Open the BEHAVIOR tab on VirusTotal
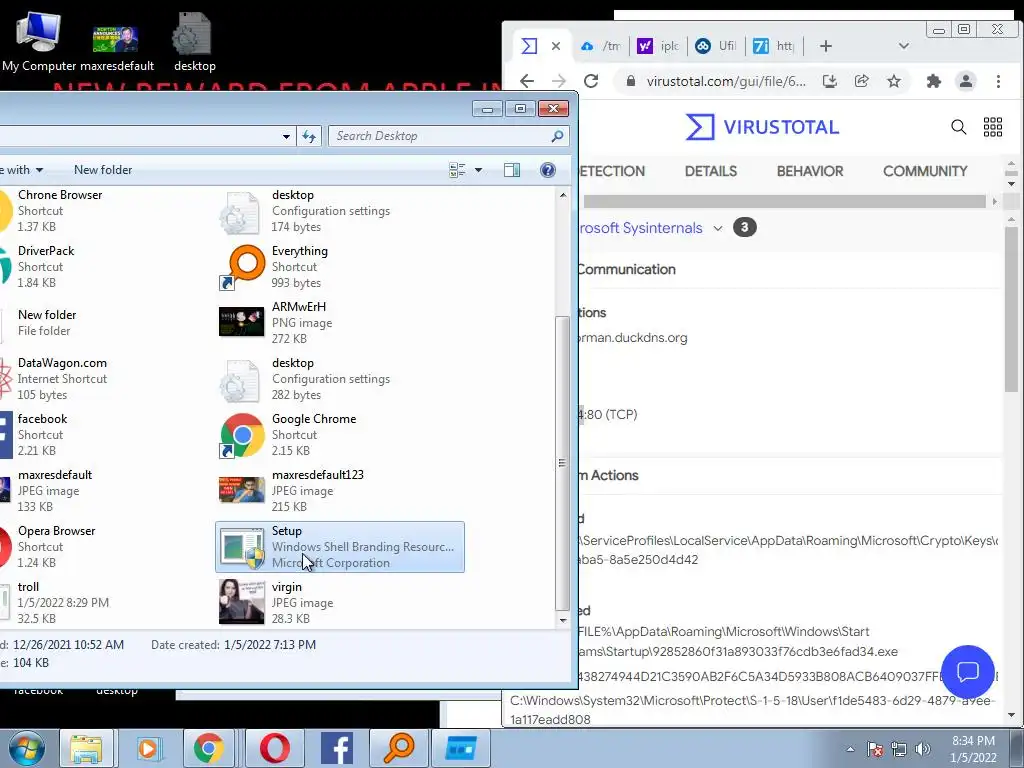The image size is (1024, 768). coord(810,171)
